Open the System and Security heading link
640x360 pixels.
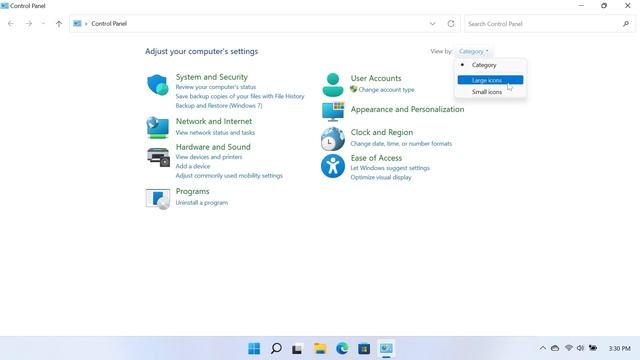[x=211, y=77]
